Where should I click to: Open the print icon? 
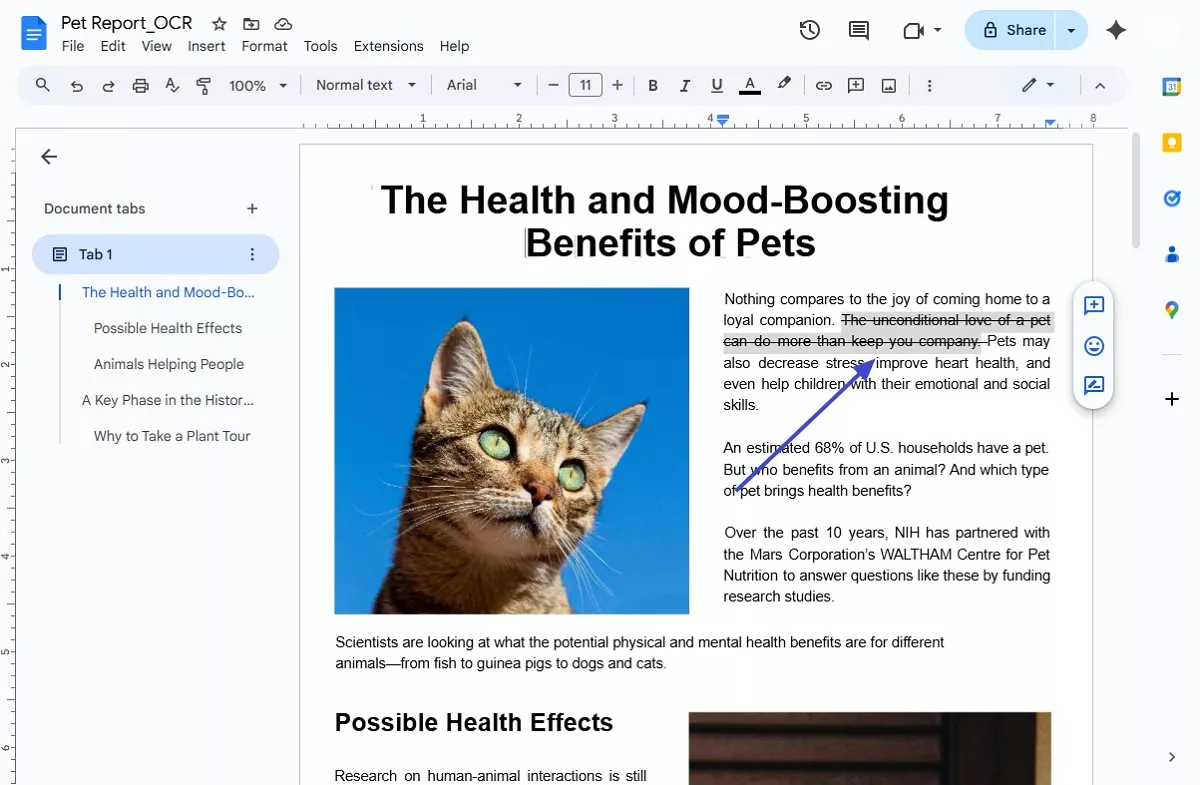(x=139, y=85)
